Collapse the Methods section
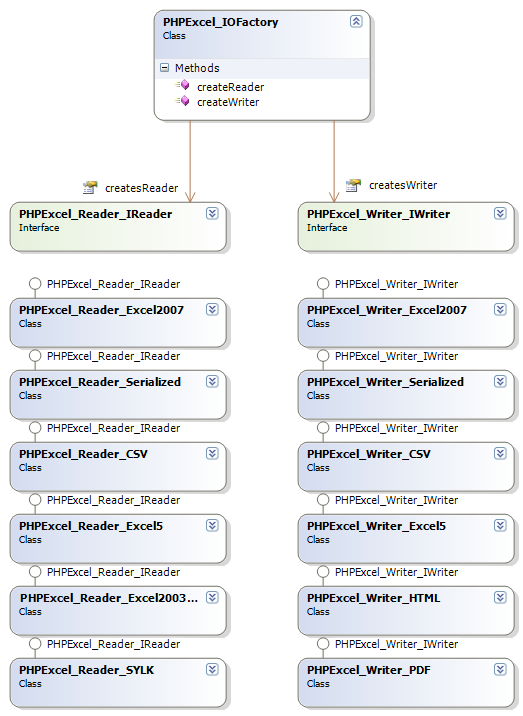Screen dimensions: 523x716 pyautogui.click(x=164, y=68)
